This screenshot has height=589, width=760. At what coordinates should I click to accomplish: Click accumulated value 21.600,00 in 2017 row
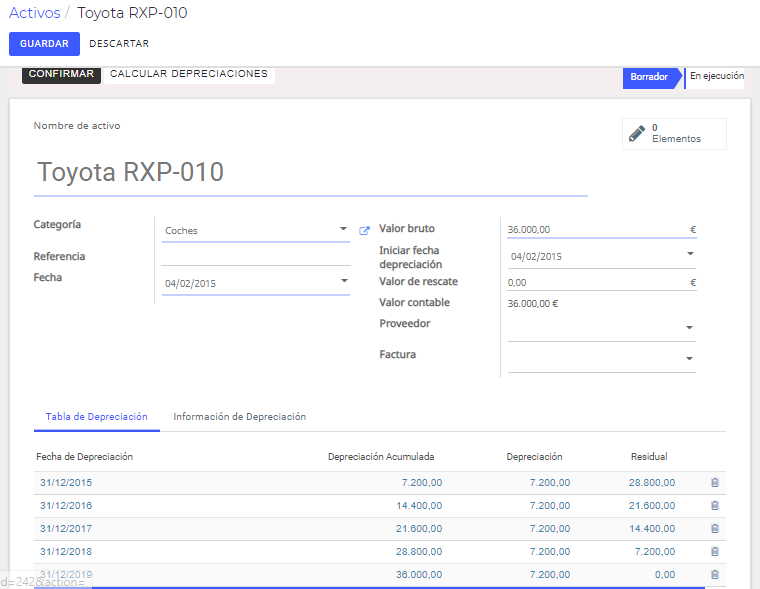[419, 528]
